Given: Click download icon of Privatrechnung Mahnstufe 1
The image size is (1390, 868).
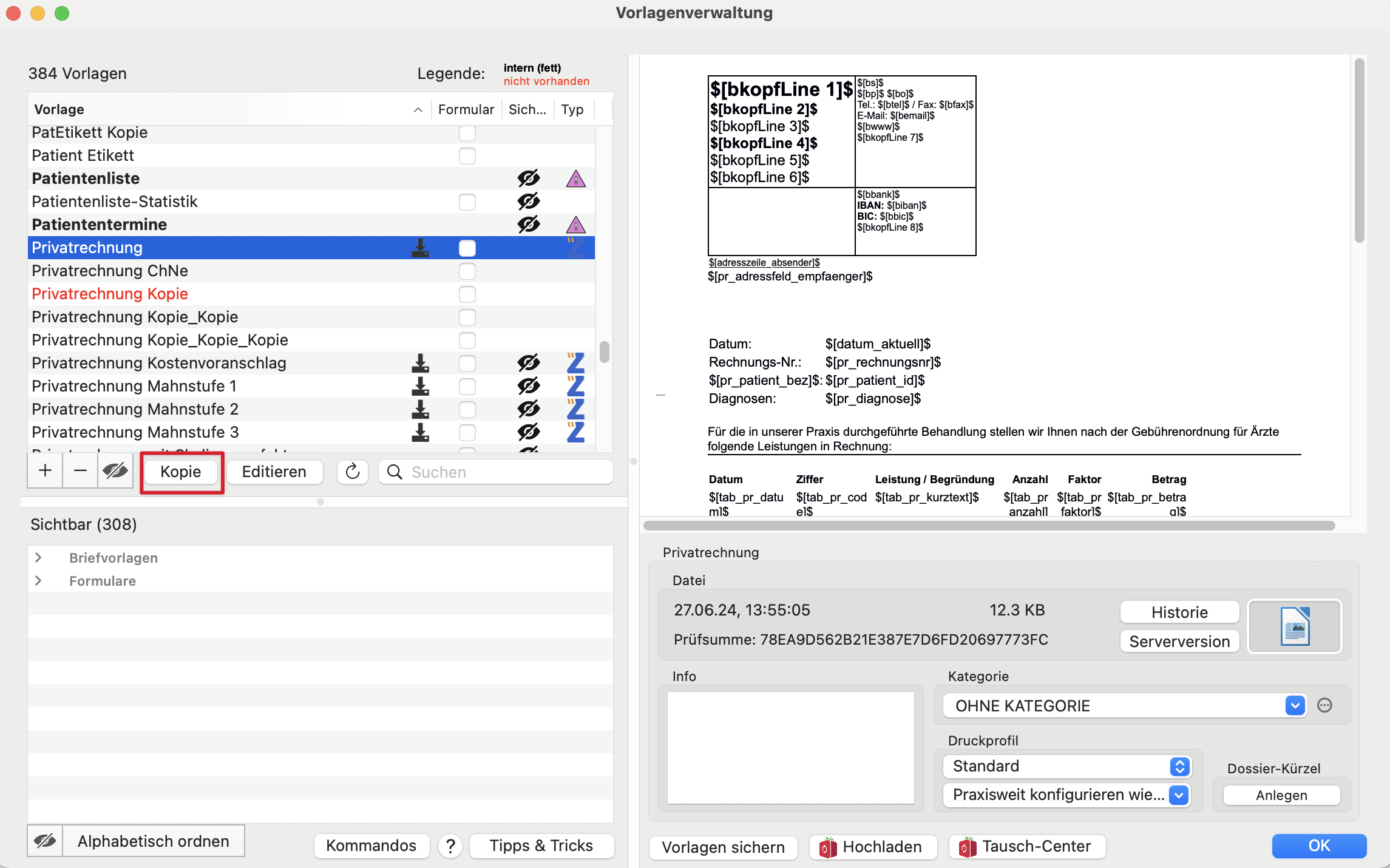Looking at the screenshot, I should (x=420, y=386).
